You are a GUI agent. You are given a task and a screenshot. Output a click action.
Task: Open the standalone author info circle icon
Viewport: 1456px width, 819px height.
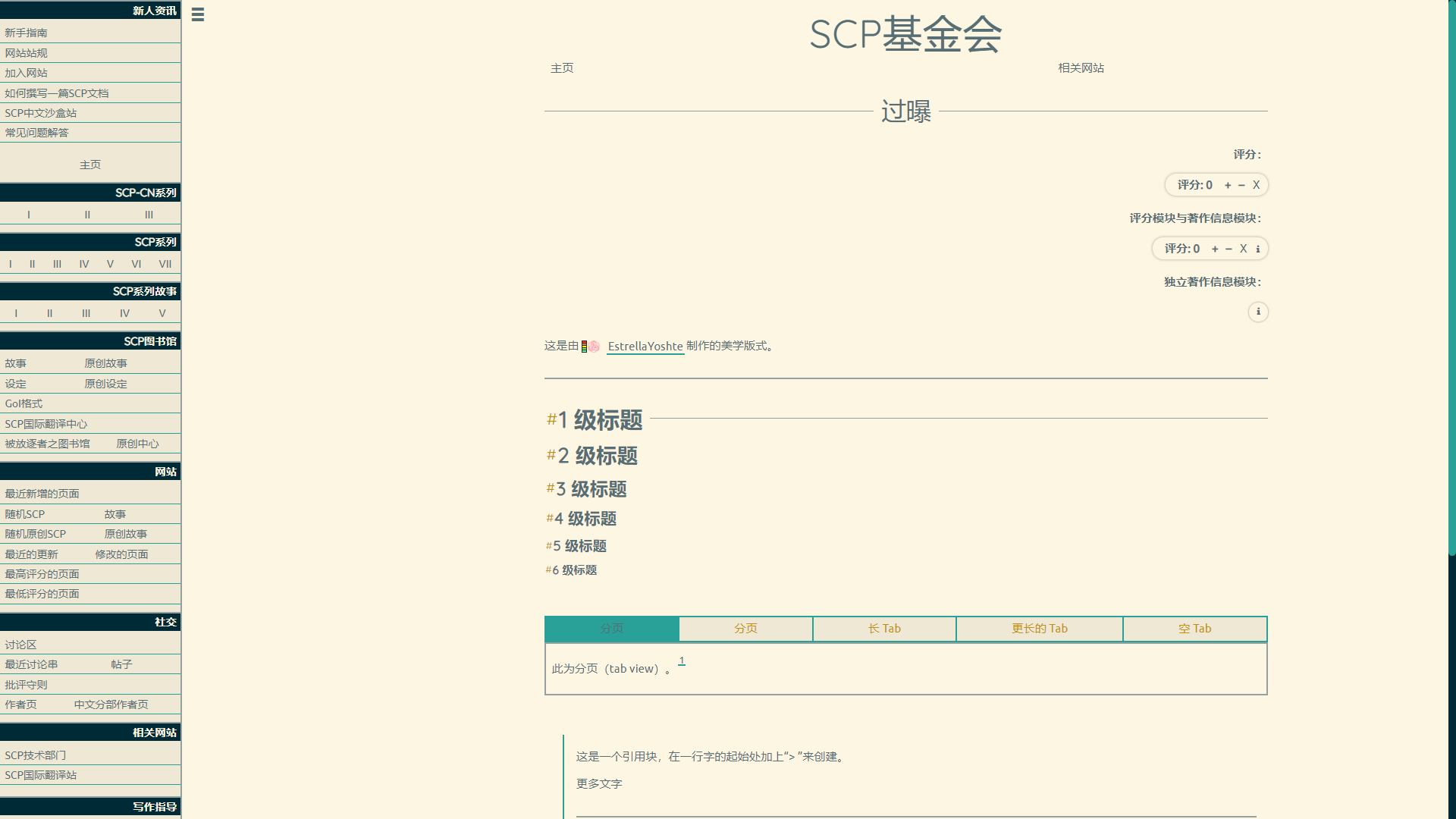(x=1258, y=312)
